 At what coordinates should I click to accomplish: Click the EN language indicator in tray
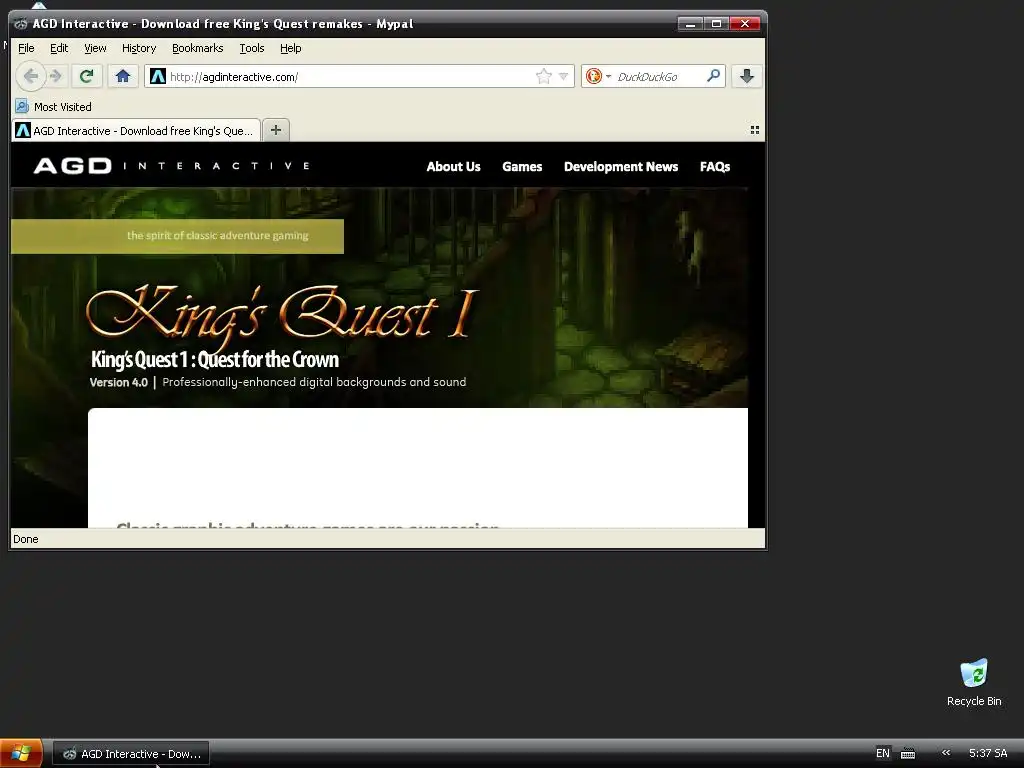click(882, 753)
